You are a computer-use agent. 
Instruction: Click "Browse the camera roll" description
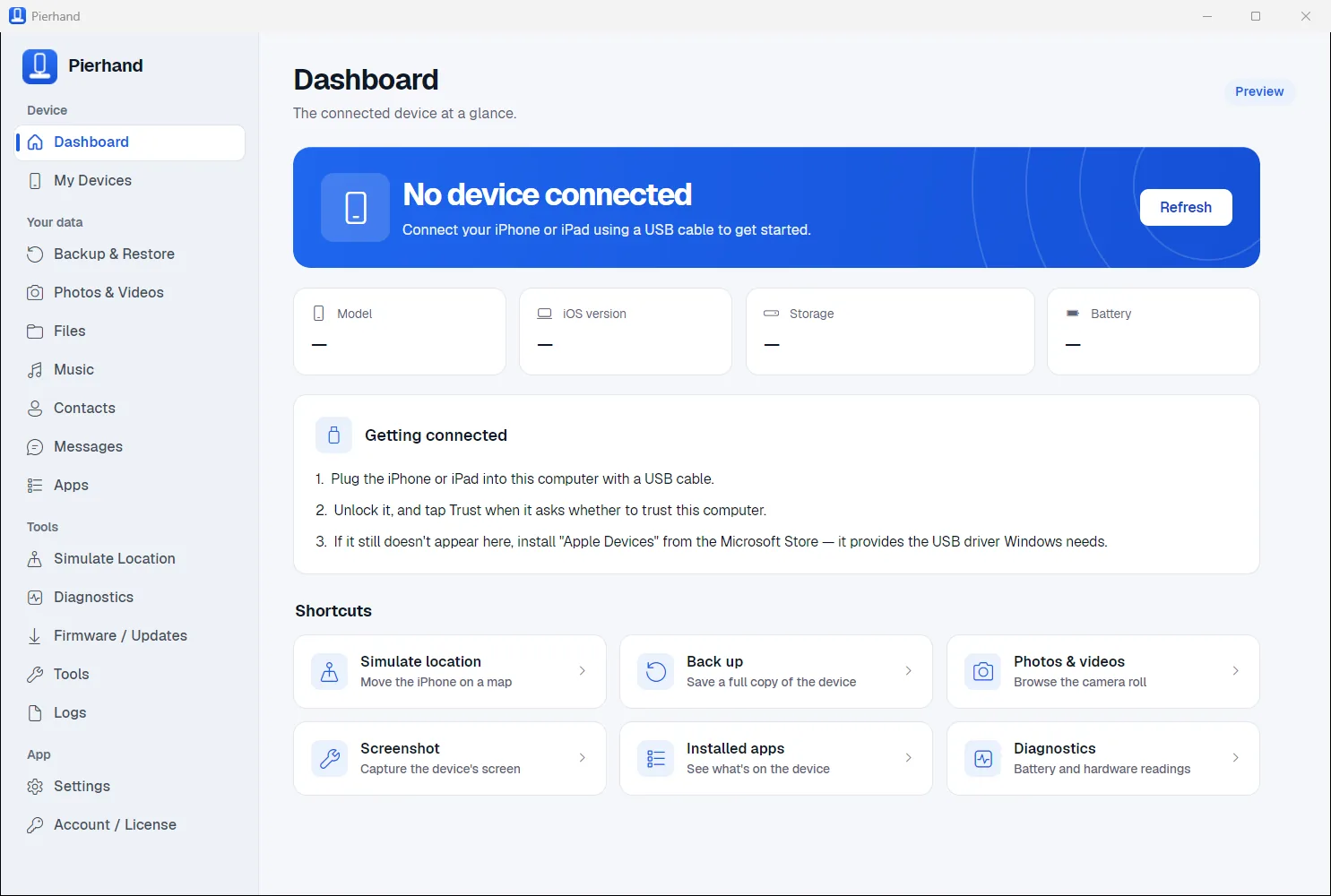pos(1080,683)
